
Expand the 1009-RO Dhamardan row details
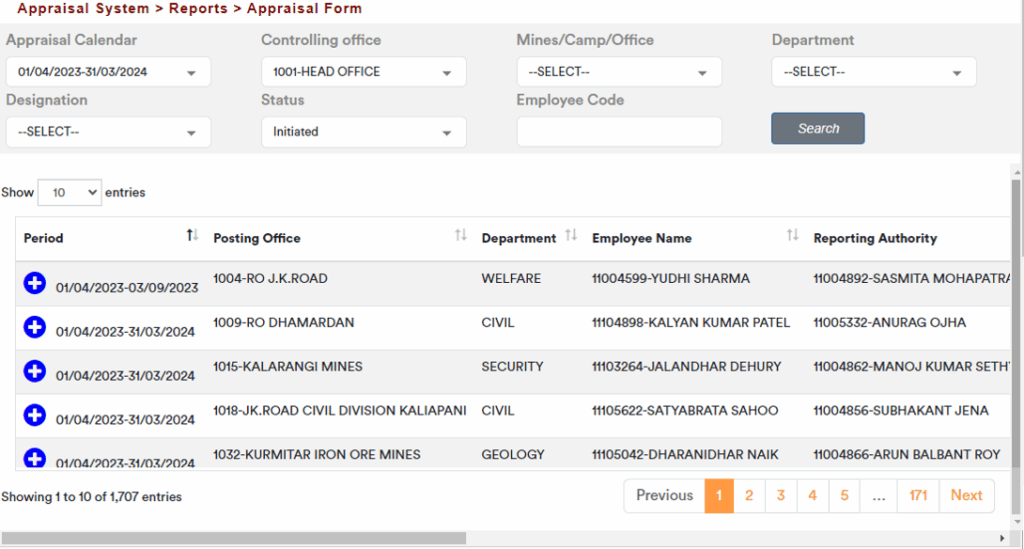[34, 327]
